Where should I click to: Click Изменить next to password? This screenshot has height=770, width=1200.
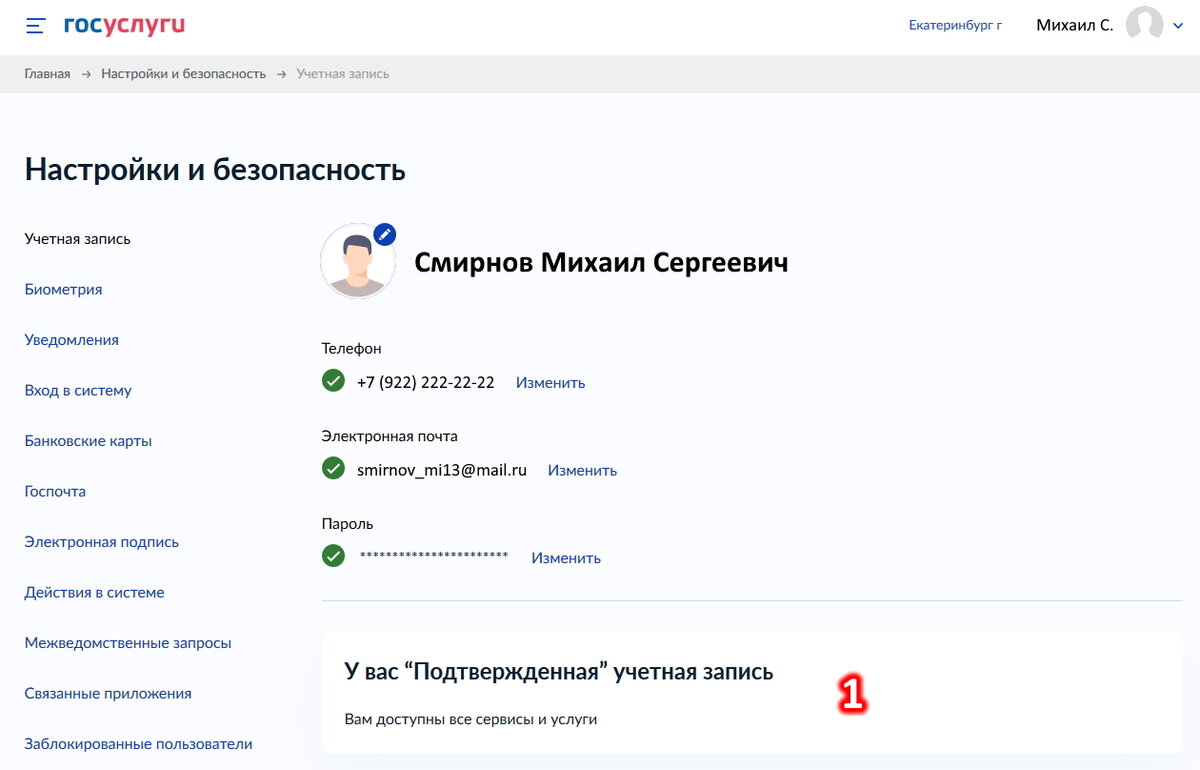pyautogui.click(x=566, y=558)
